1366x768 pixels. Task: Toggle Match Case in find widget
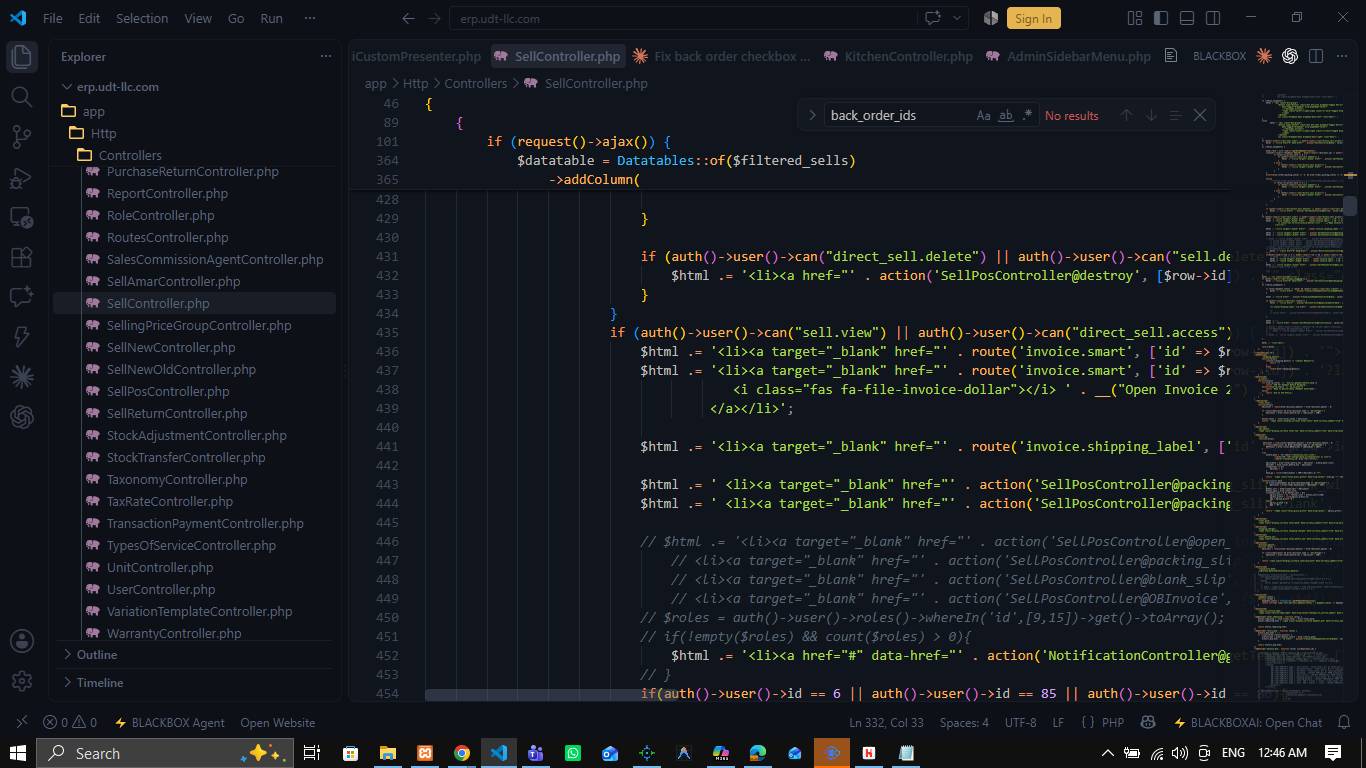click(983, 116)
